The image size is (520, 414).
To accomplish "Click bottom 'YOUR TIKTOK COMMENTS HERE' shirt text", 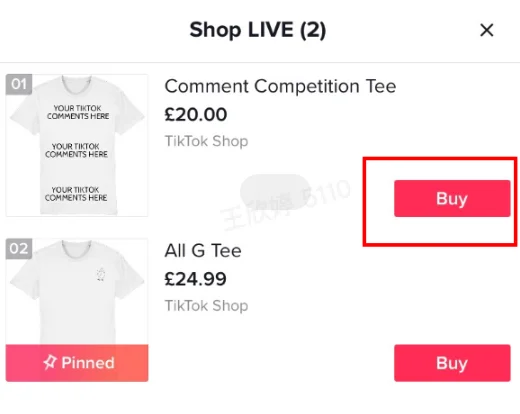I will coord(76,194).
